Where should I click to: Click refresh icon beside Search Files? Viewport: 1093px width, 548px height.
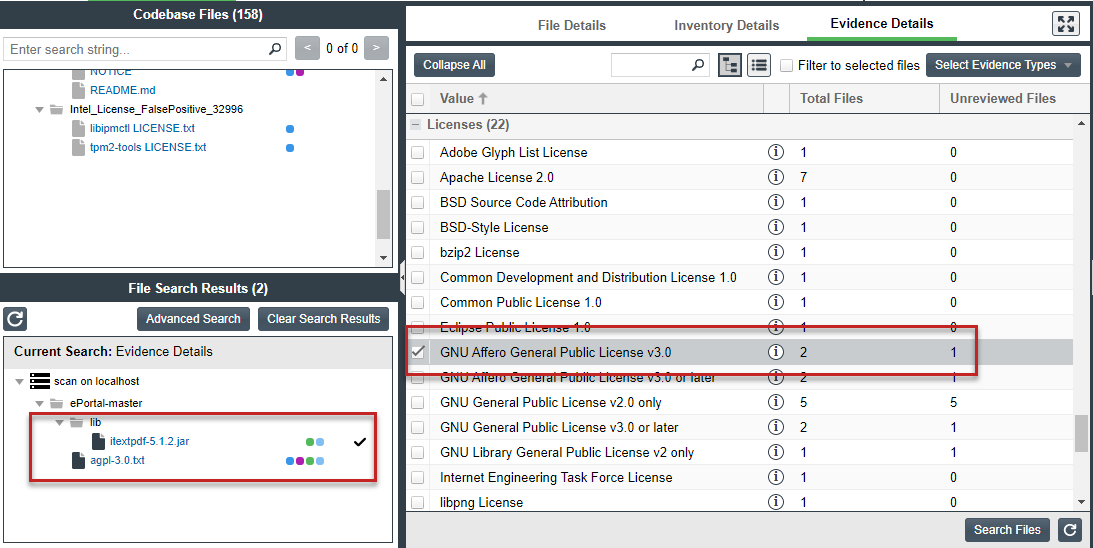(1070, 530)
